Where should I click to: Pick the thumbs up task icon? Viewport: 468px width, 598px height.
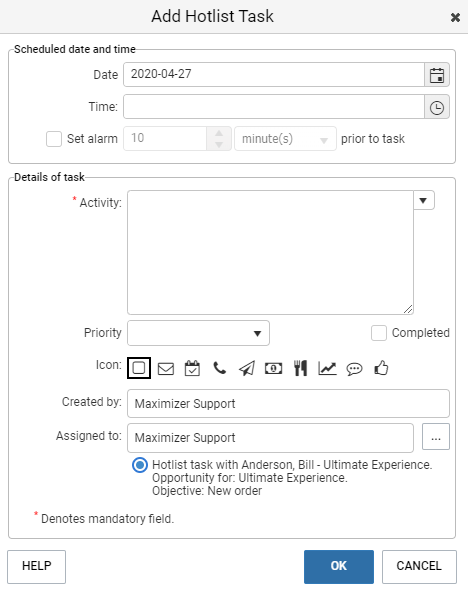tap(381, 368)
